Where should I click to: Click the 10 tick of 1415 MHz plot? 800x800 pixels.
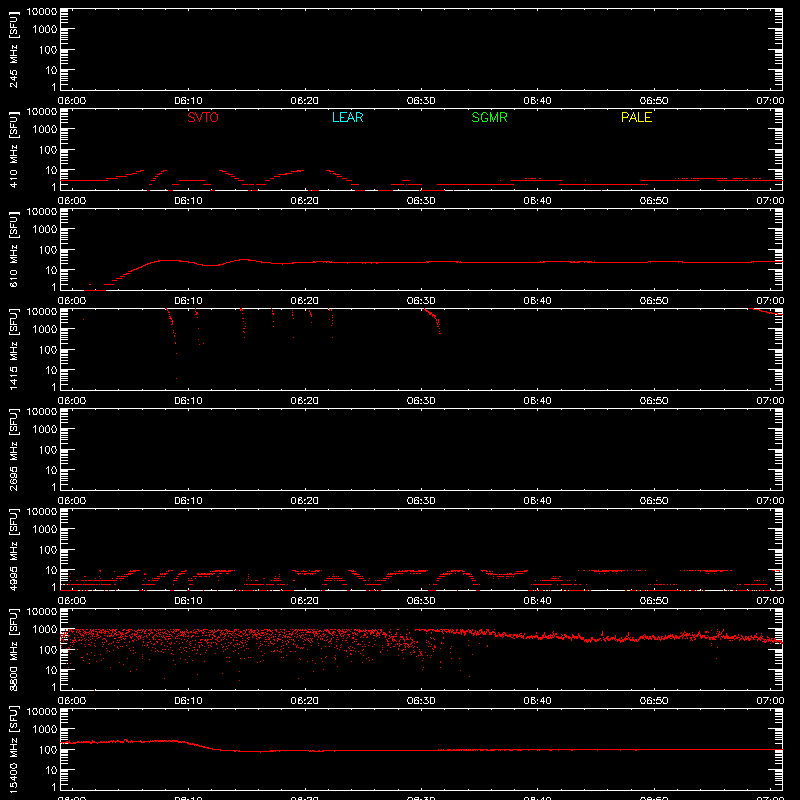[51, 370]
